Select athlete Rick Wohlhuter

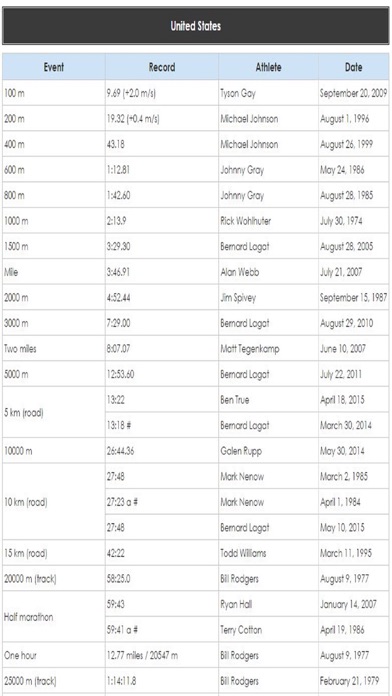point(245,221)
